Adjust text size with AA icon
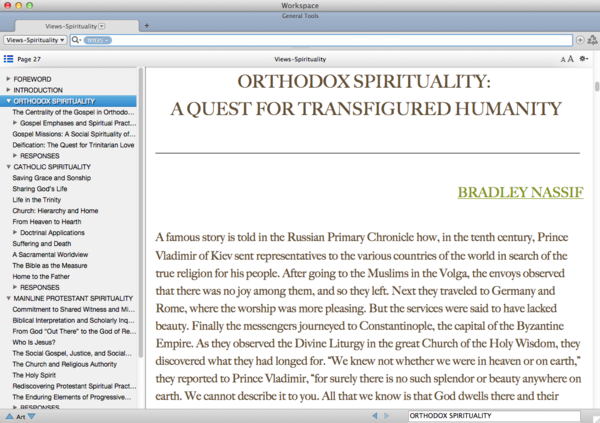This screenshot has height=423, width=600. pyautogui.click(x=567, y=60)
